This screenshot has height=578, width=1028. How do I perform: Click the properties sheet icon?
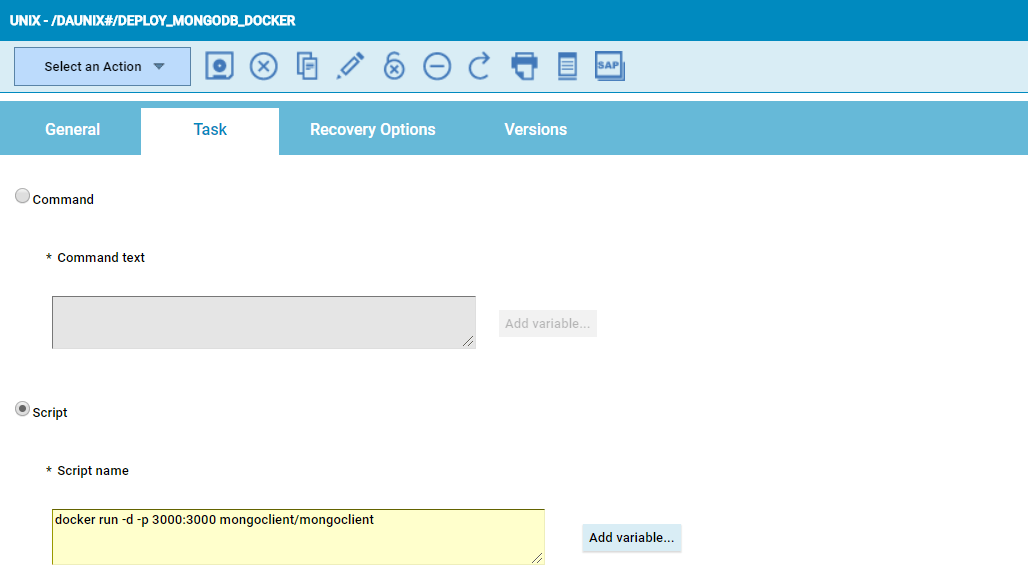pos(567,66)
